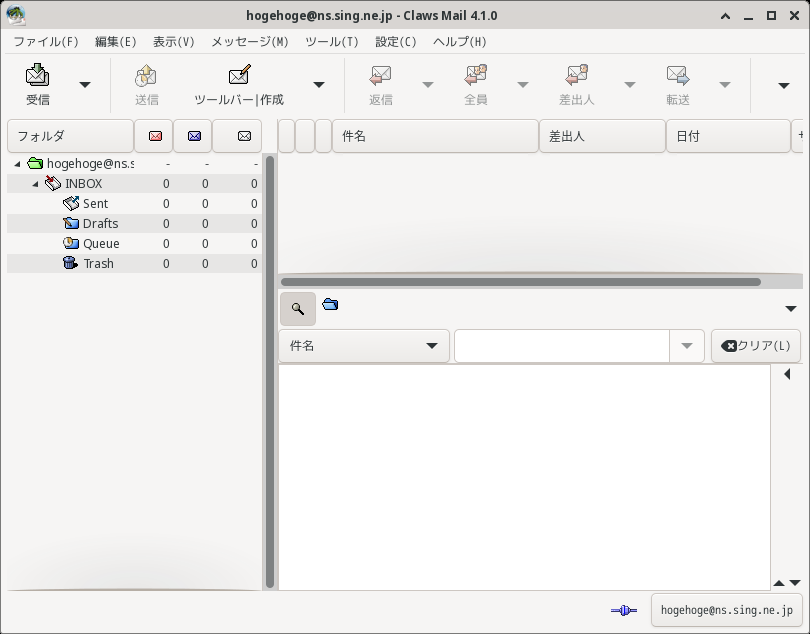Image resolution: width=810 pixels, height=634 pixels.
Task: Click the Sent folder icon
Action: click(71, 203)
